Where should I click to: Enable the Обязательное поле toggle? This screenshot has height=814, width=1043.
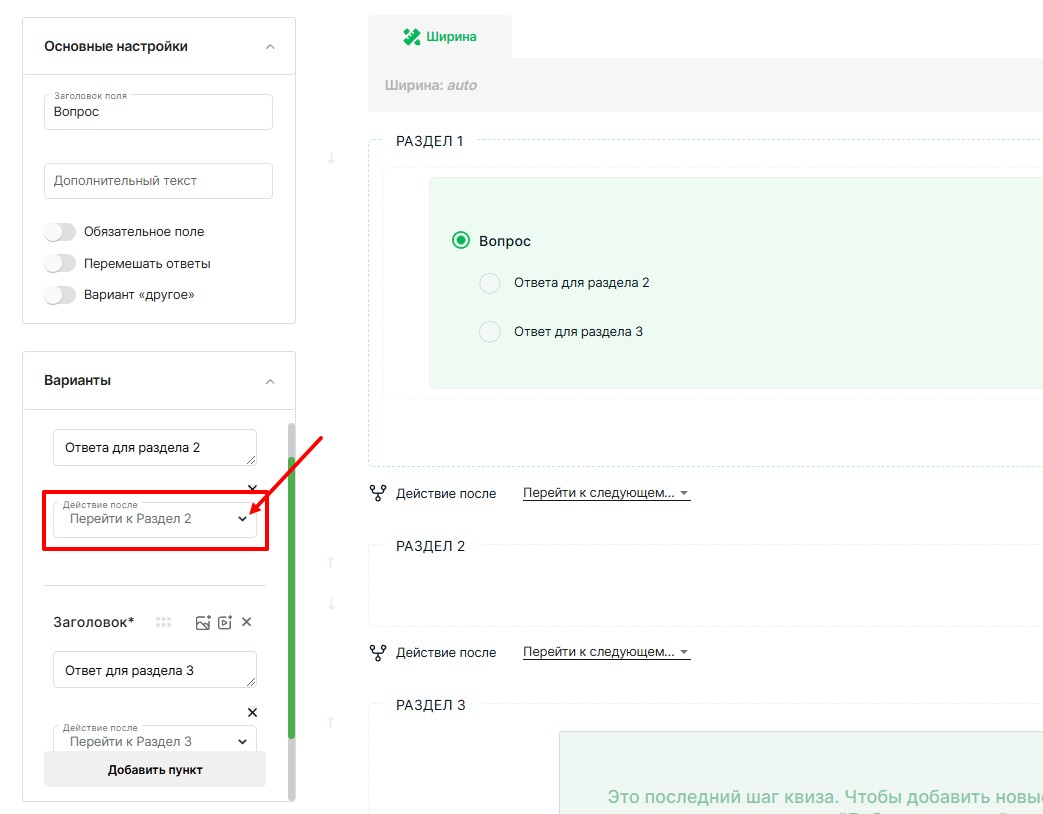coord(60,232)
